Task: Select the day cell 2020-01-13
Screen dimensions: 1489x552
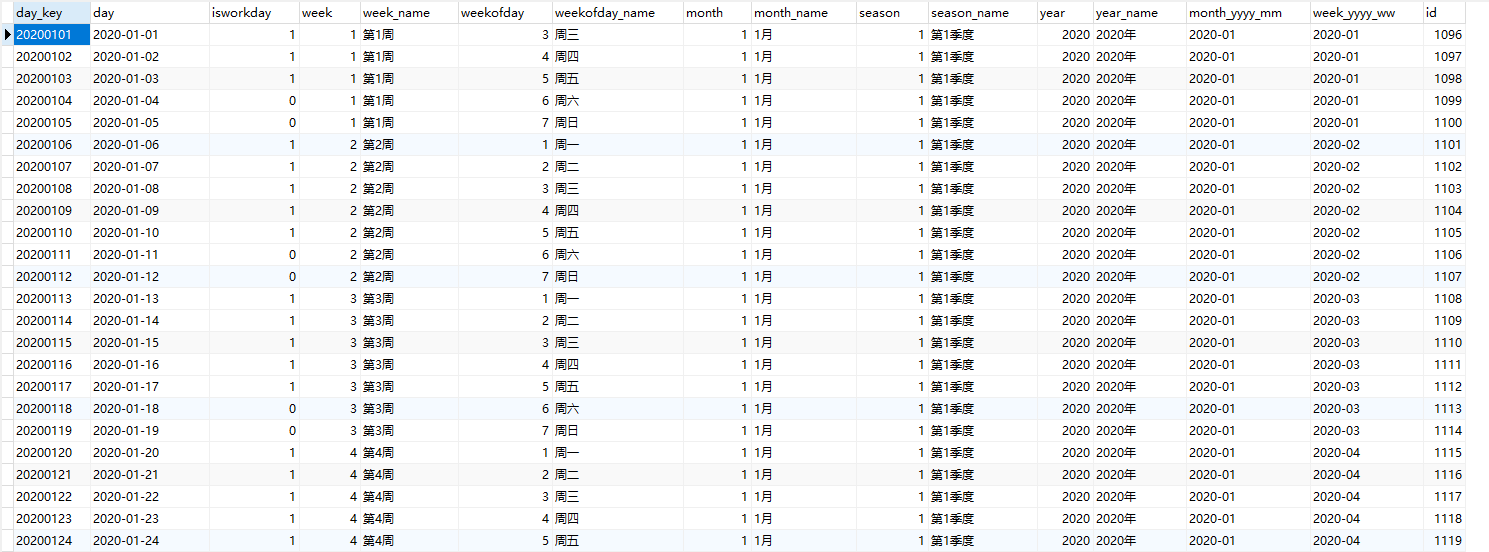Action: [x=150, y=299]
